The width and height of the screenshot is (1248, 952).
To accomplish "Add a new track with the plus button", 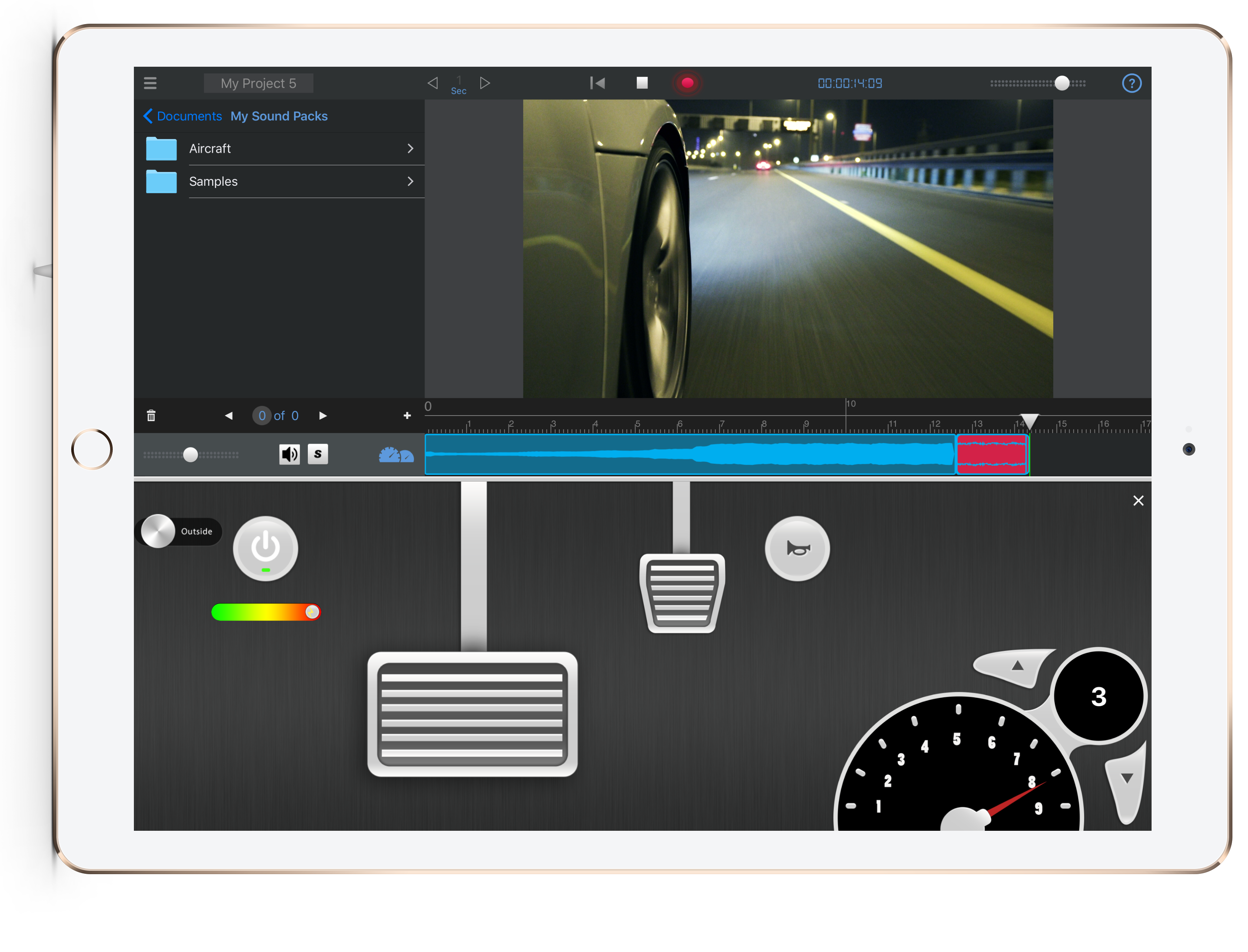I will (x=407, y=415).
